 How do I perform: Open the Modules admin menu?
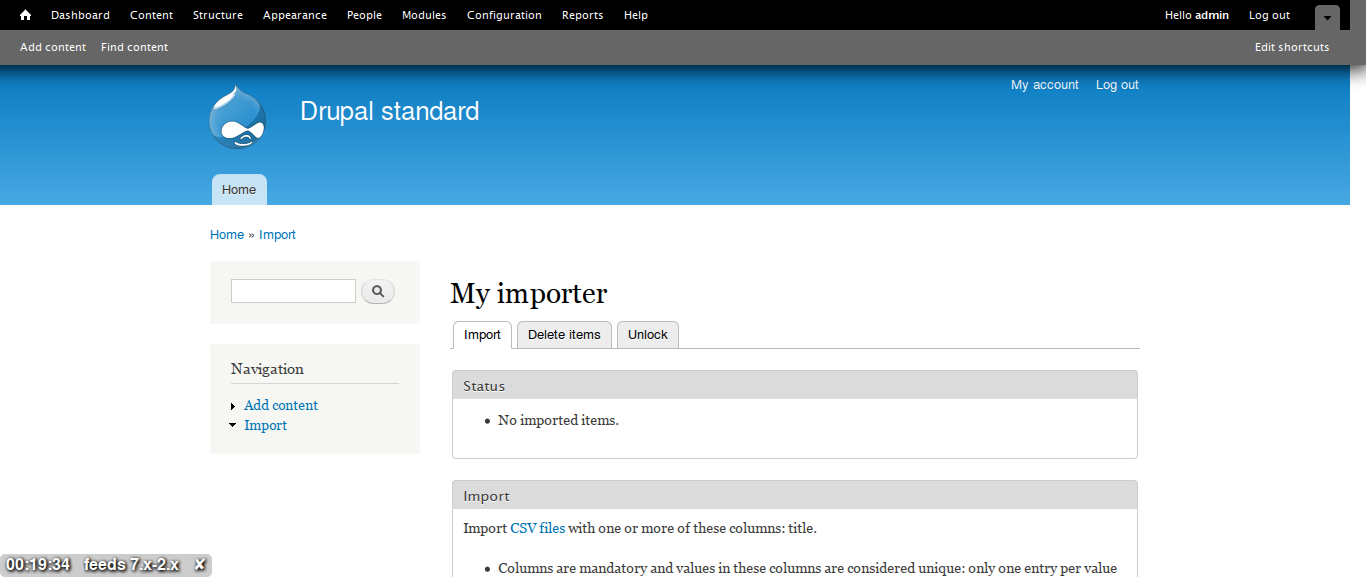[424, 15]
